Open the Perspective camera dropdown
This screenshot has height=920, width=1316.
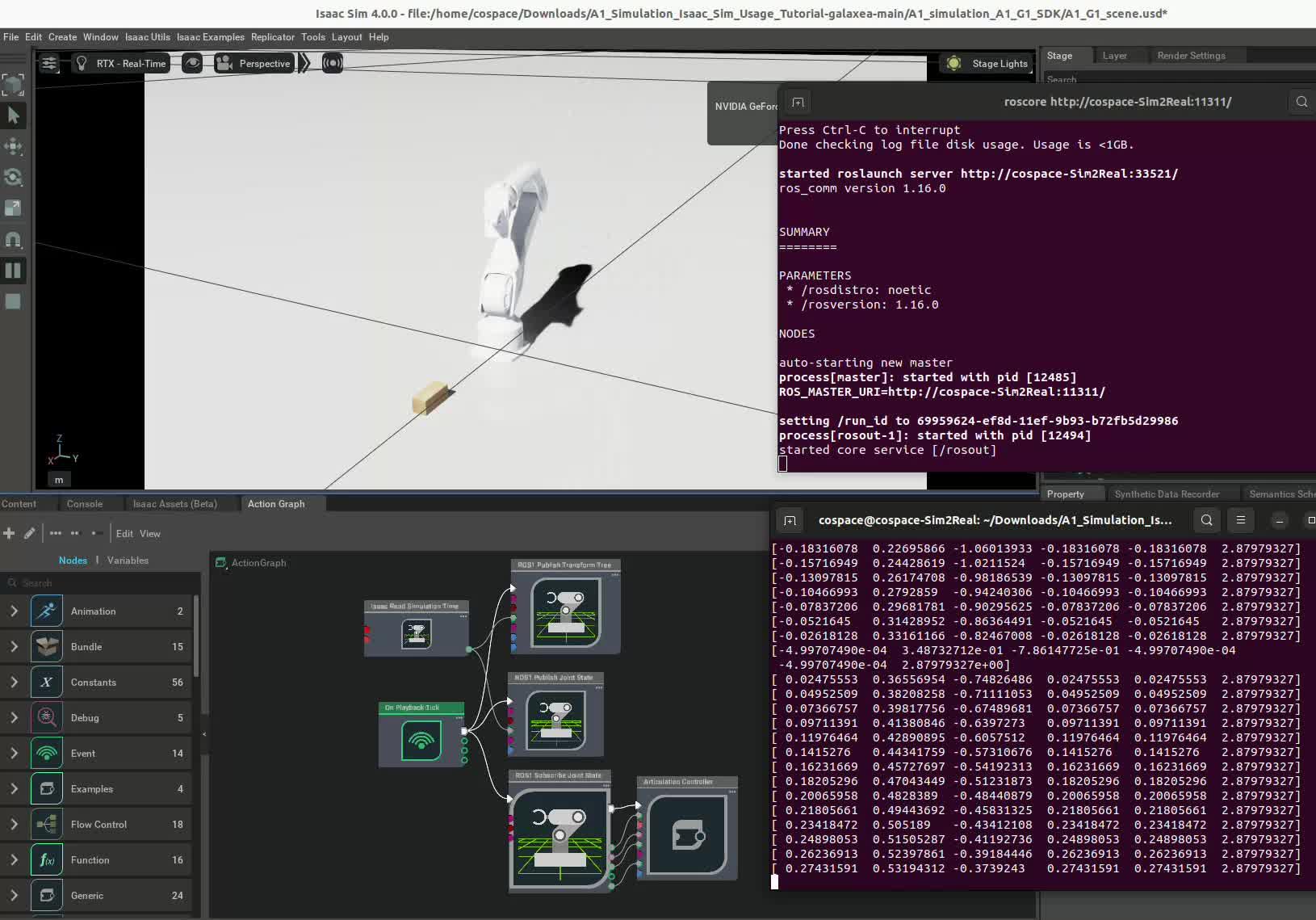pos(253,63)
